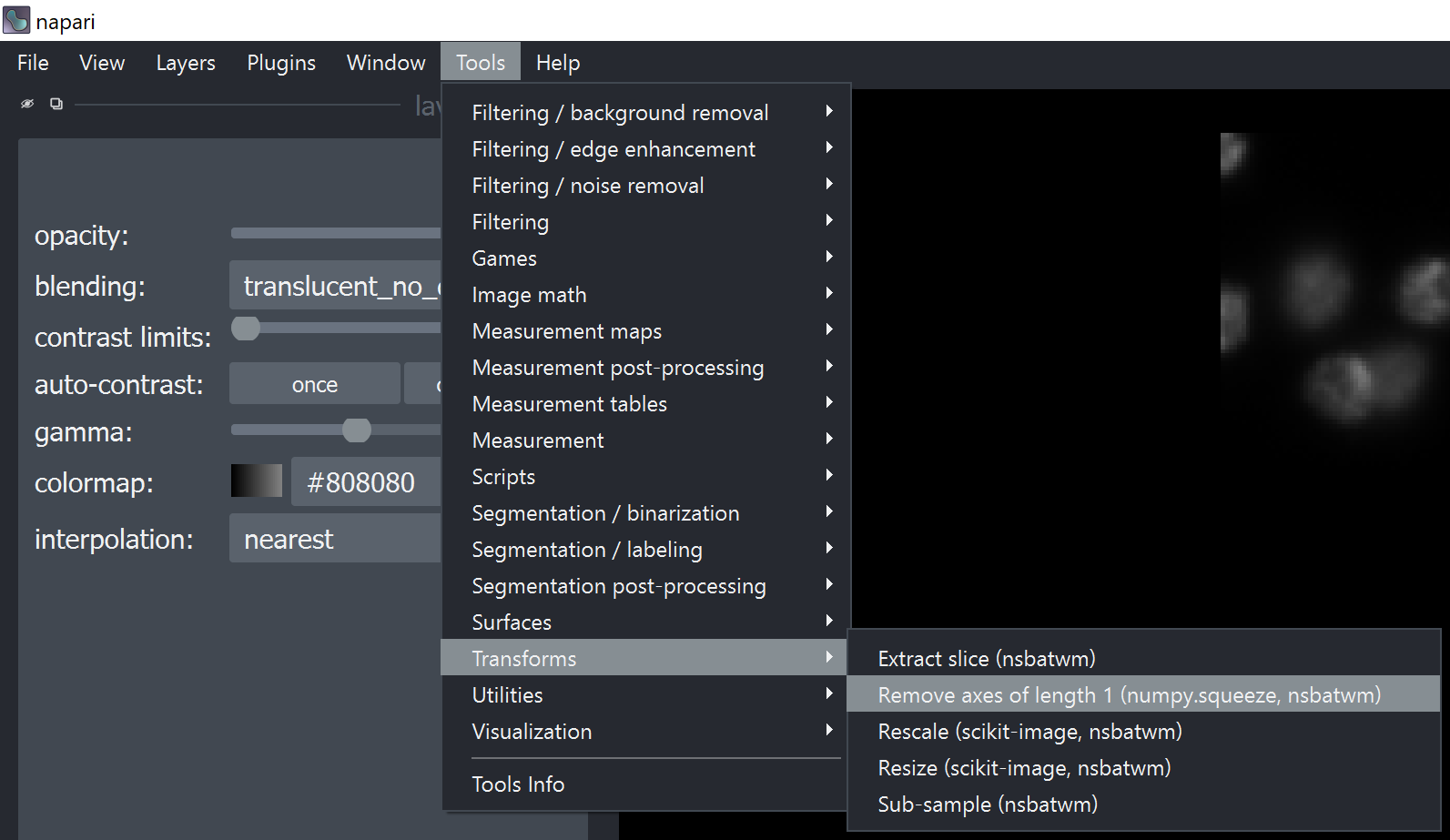Expand Filtering / noise removal submenu
1450x840 pixels.
645,185
